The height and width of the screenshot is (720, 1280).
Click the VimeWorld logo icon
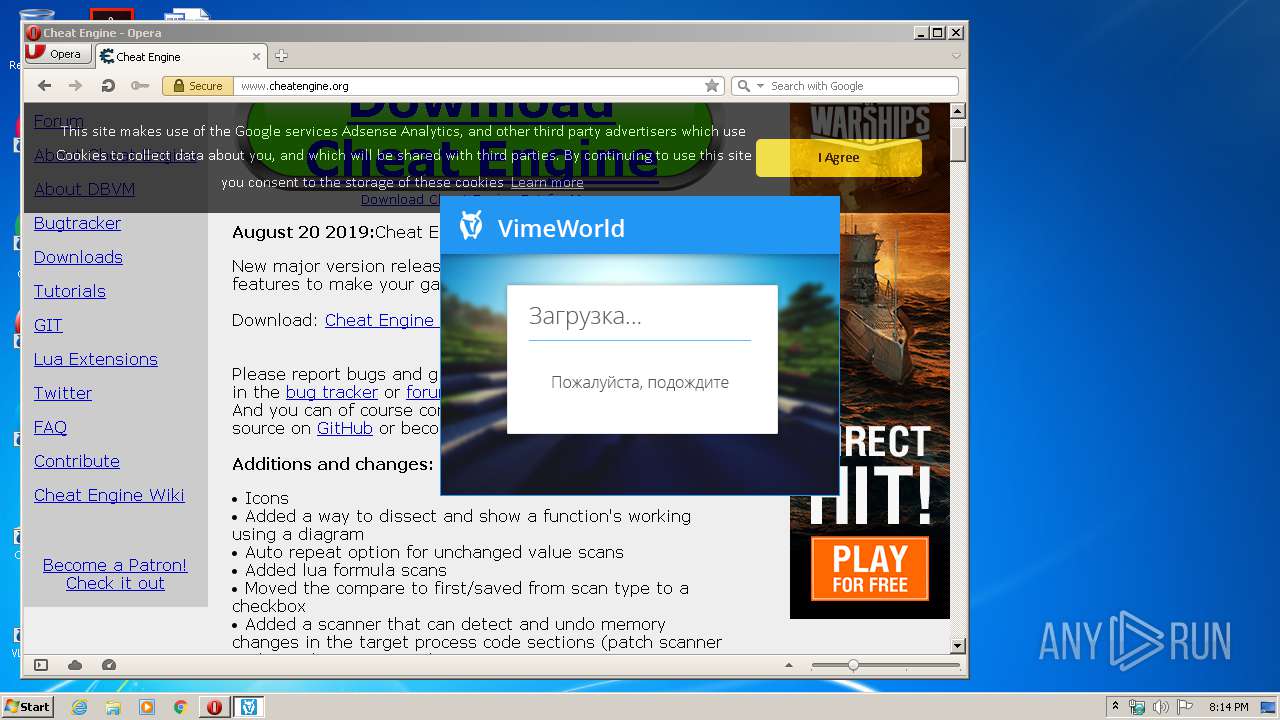click(x=470, y=226)
